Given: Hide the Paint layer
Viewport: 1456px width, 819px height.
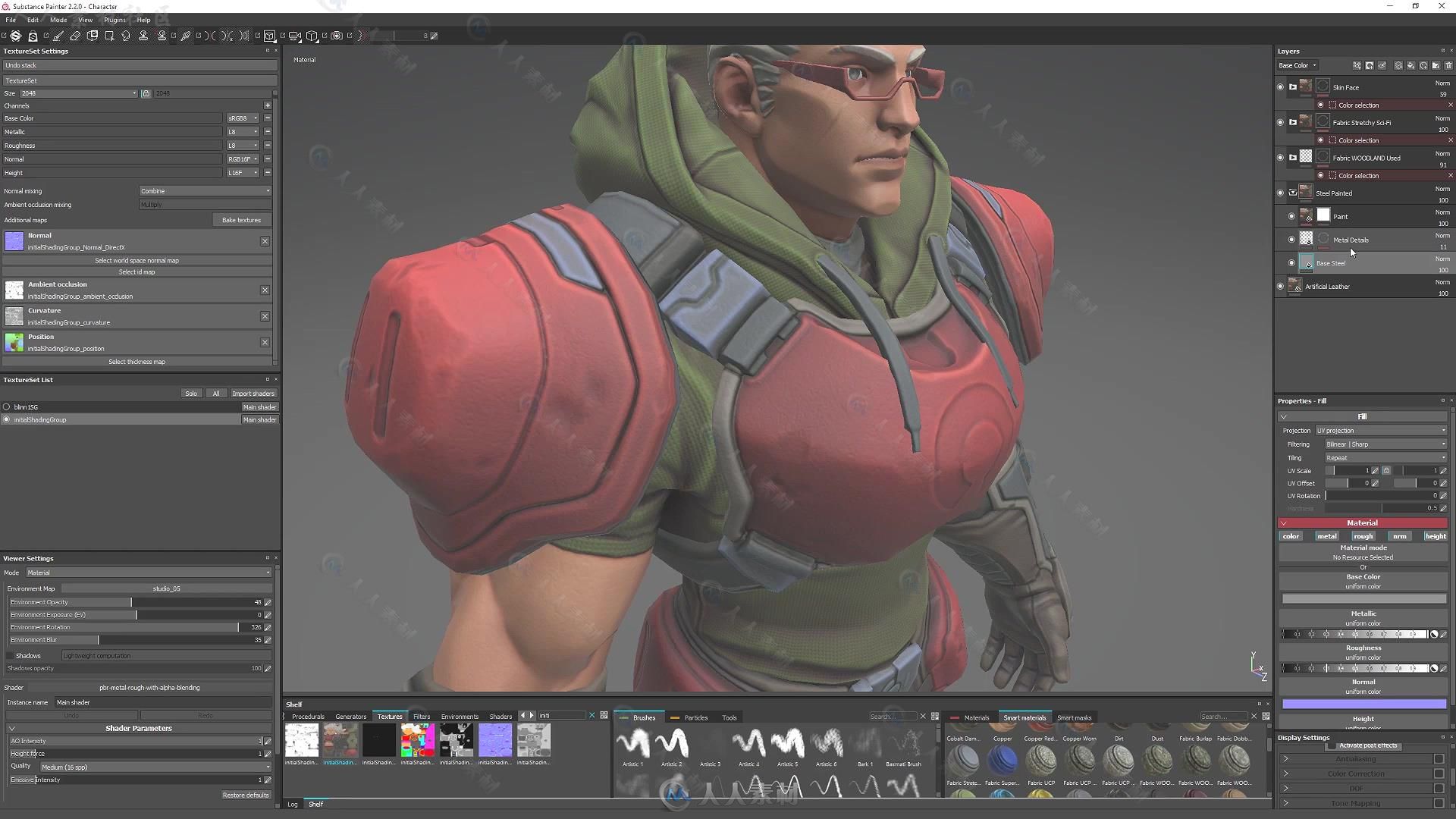Looking at the screenshot, I should (1291, 216).
